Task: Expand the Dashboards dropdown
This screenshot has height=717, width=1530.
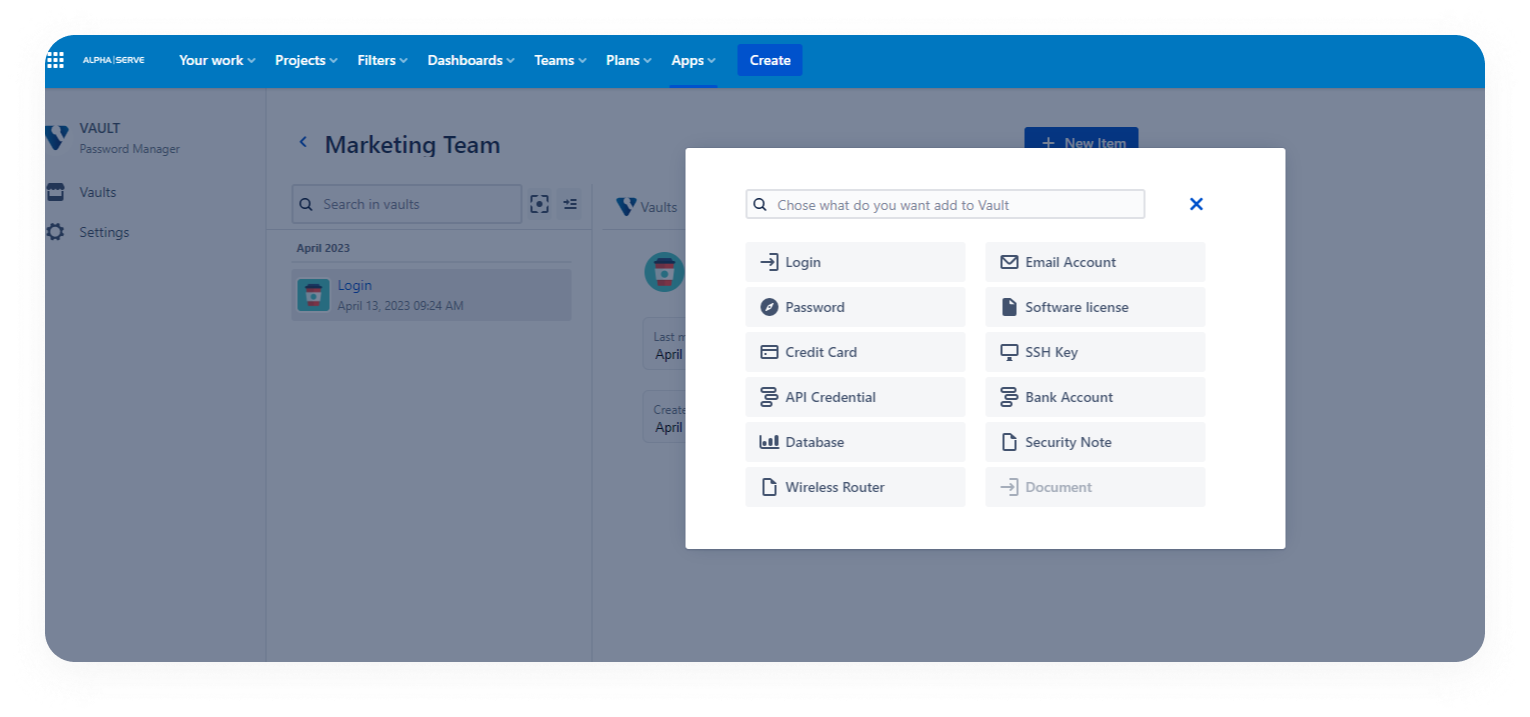Action: (469, 60)
